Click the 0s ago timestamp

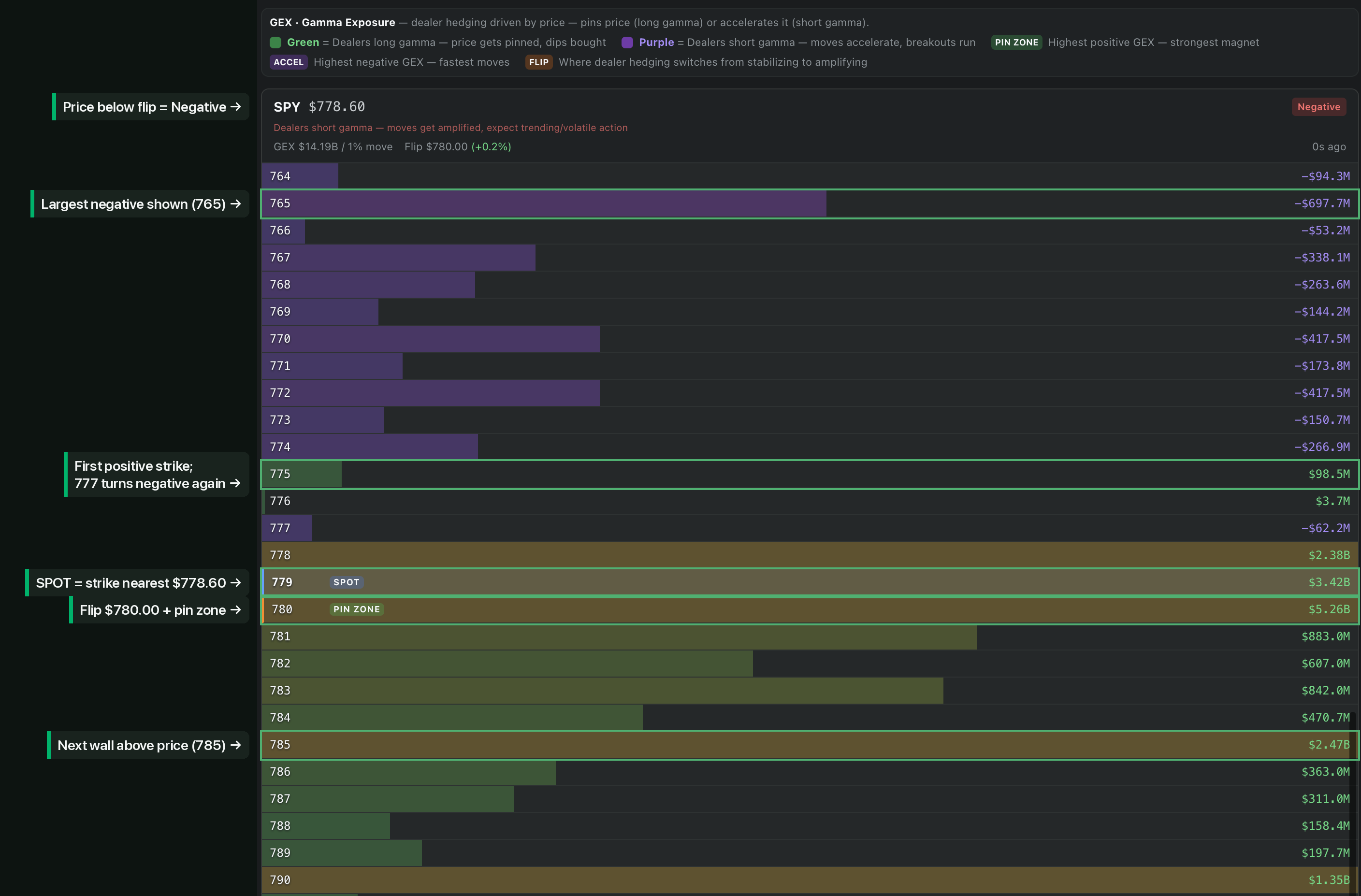tap(1329, 147)
